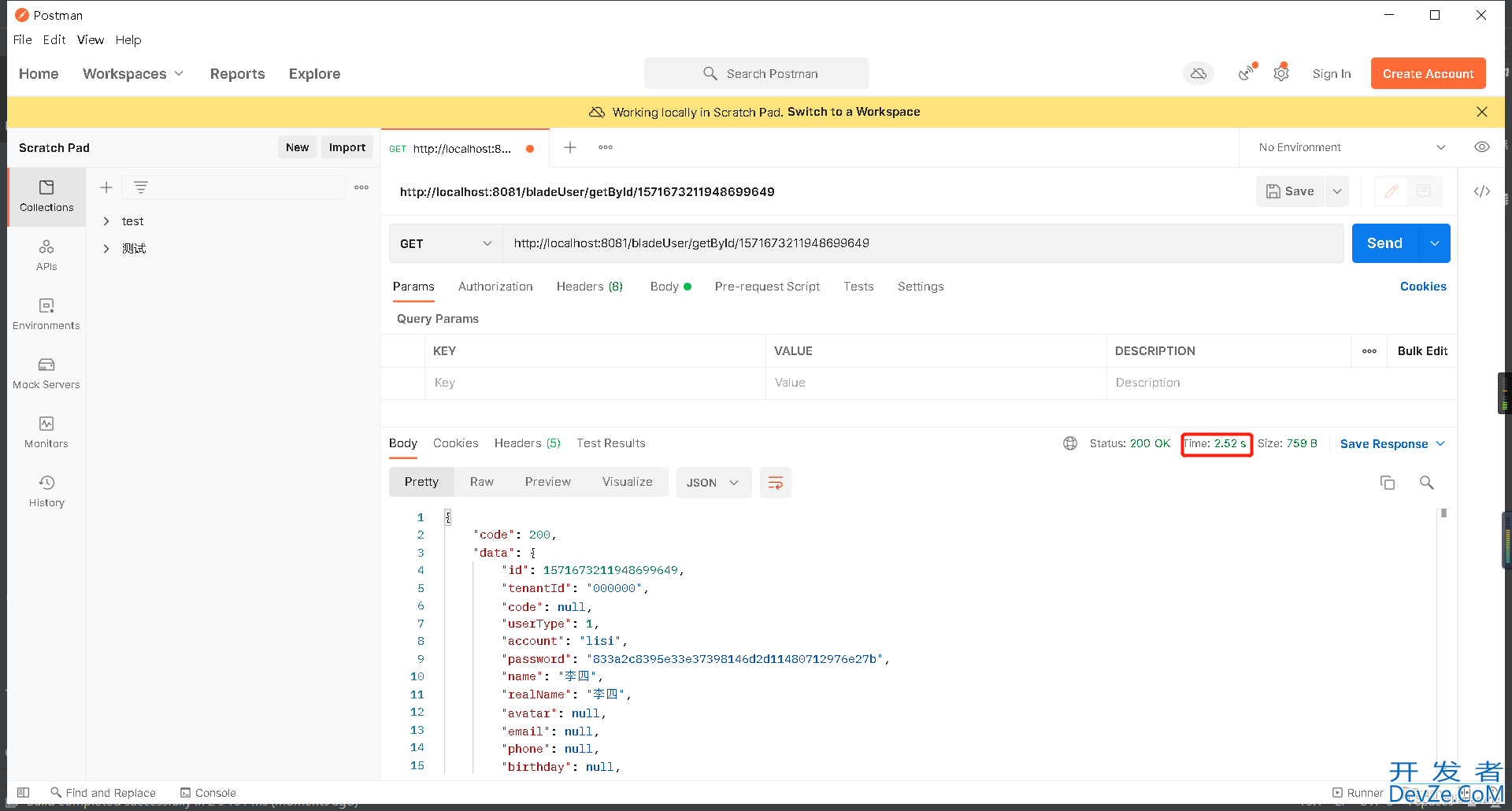Click the Search Postman field
This screenshot has height=811, width=1512.
point(757,73)
